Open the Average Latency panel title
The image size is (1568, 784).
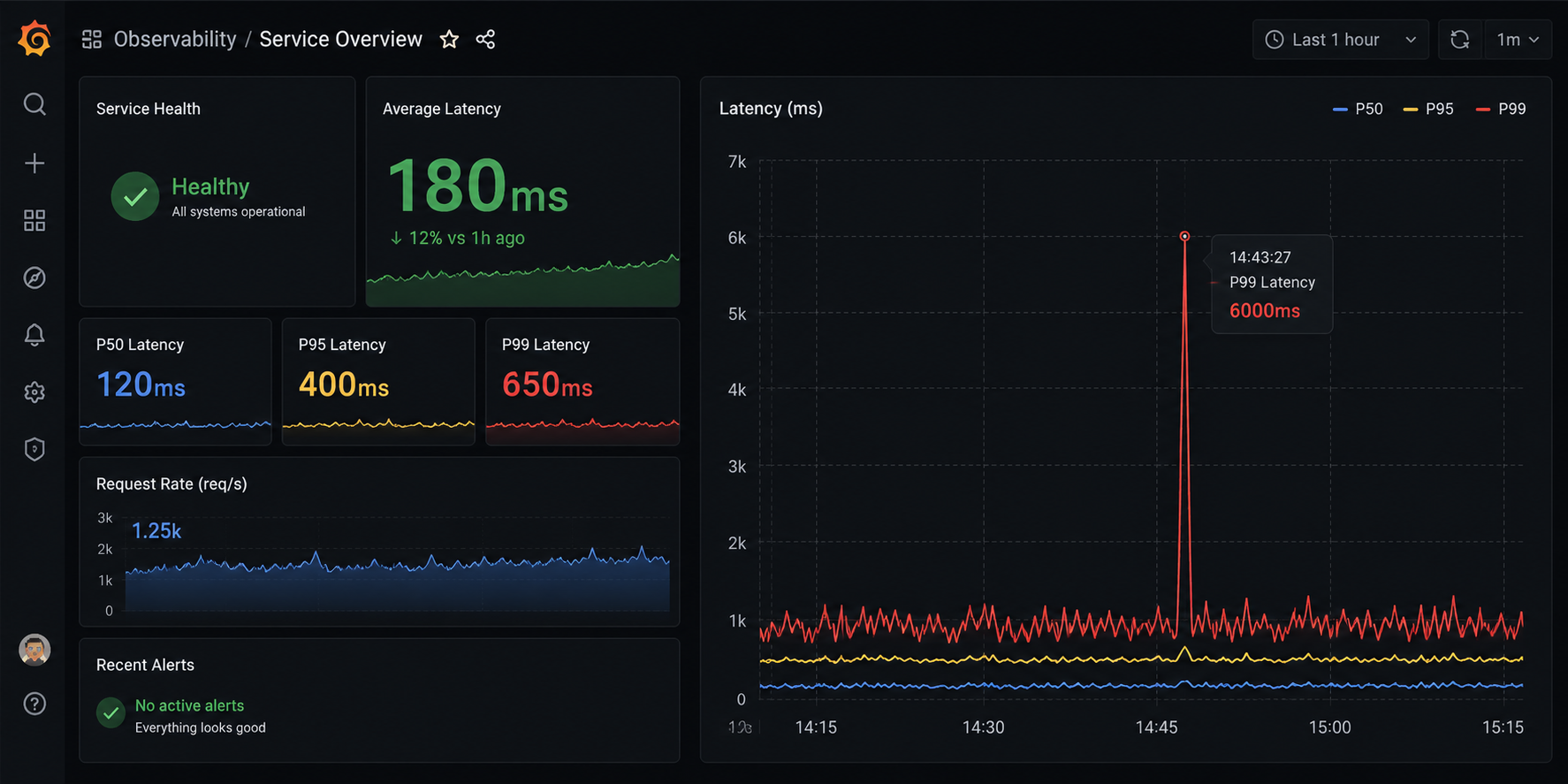click(x=442, y=109)
